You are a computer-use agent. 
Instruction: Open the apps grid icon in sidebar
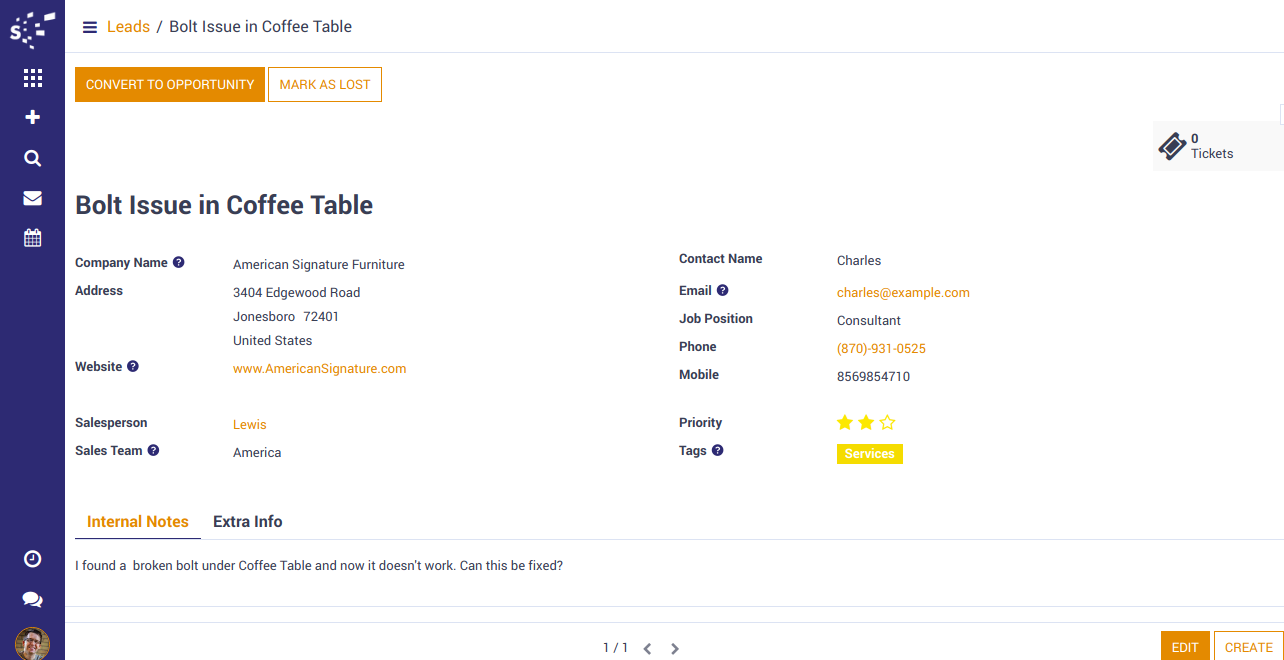click(32, 78)
